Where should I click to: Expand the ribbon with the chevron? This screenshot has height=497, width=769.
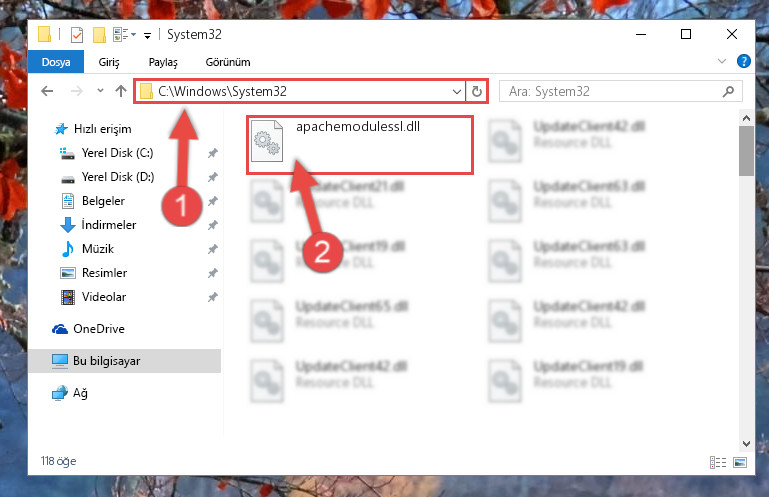click(x=721, y=61)
